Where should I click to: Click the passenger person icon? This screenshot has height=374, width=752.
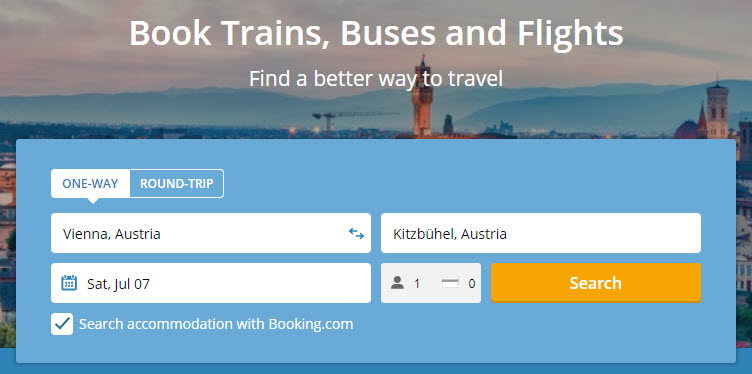point(397,283)
